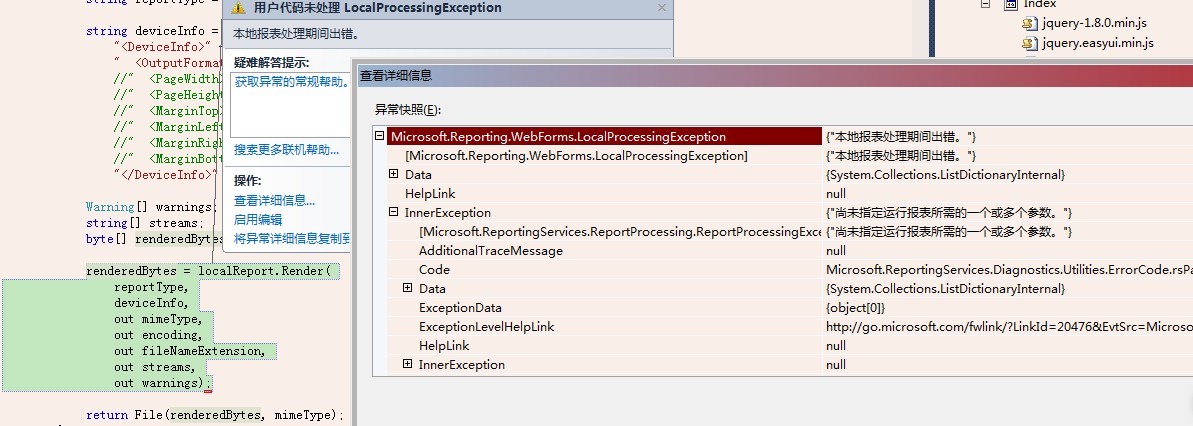This screenshot has width=1193, height=426.
Task: Select the AdditionalTraceMessage row
Action: click(x=782, y=250)
